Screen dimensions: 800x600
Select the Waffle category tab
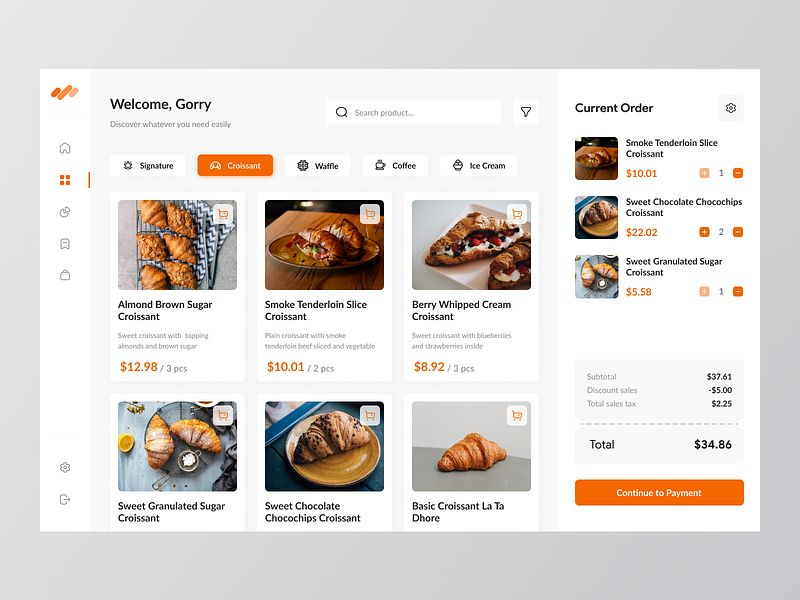317,165
